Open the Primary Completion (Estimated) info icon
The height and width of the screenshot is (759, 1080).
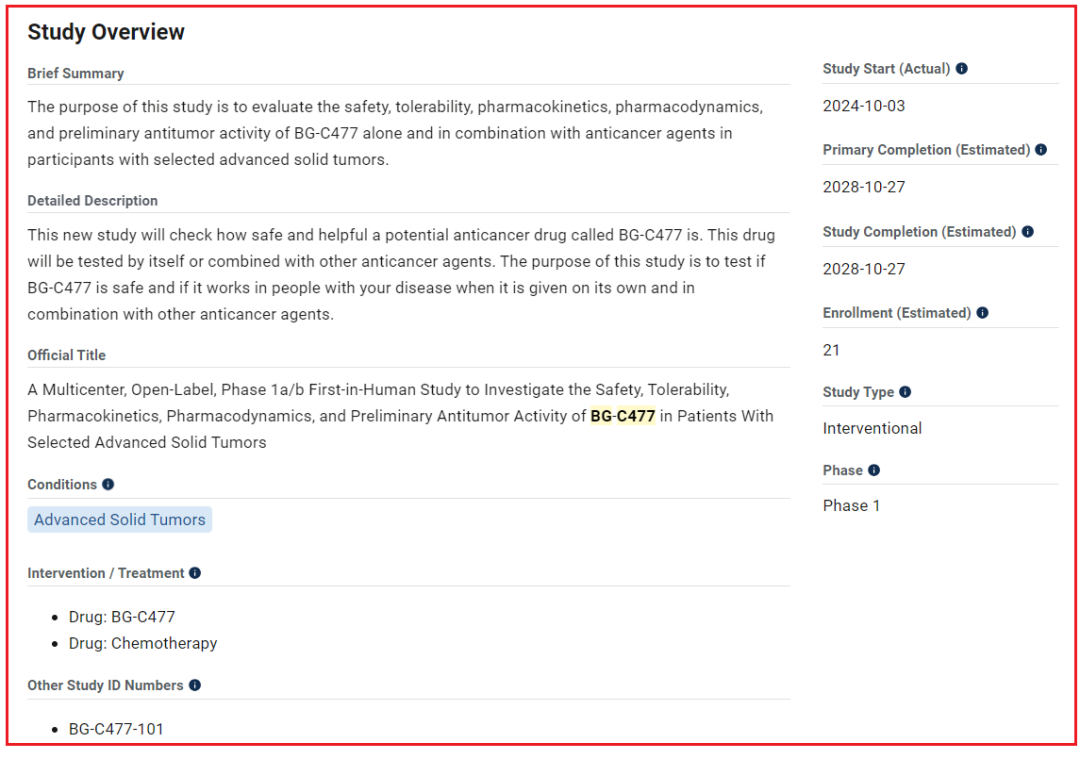tap(1041, 150)
